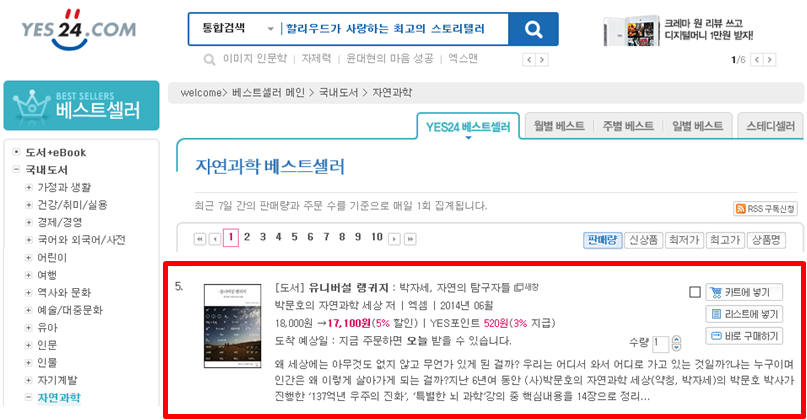Viewport: 807px width, 420px height.
Task: Open 인문 category
Action: click(47, 345)
